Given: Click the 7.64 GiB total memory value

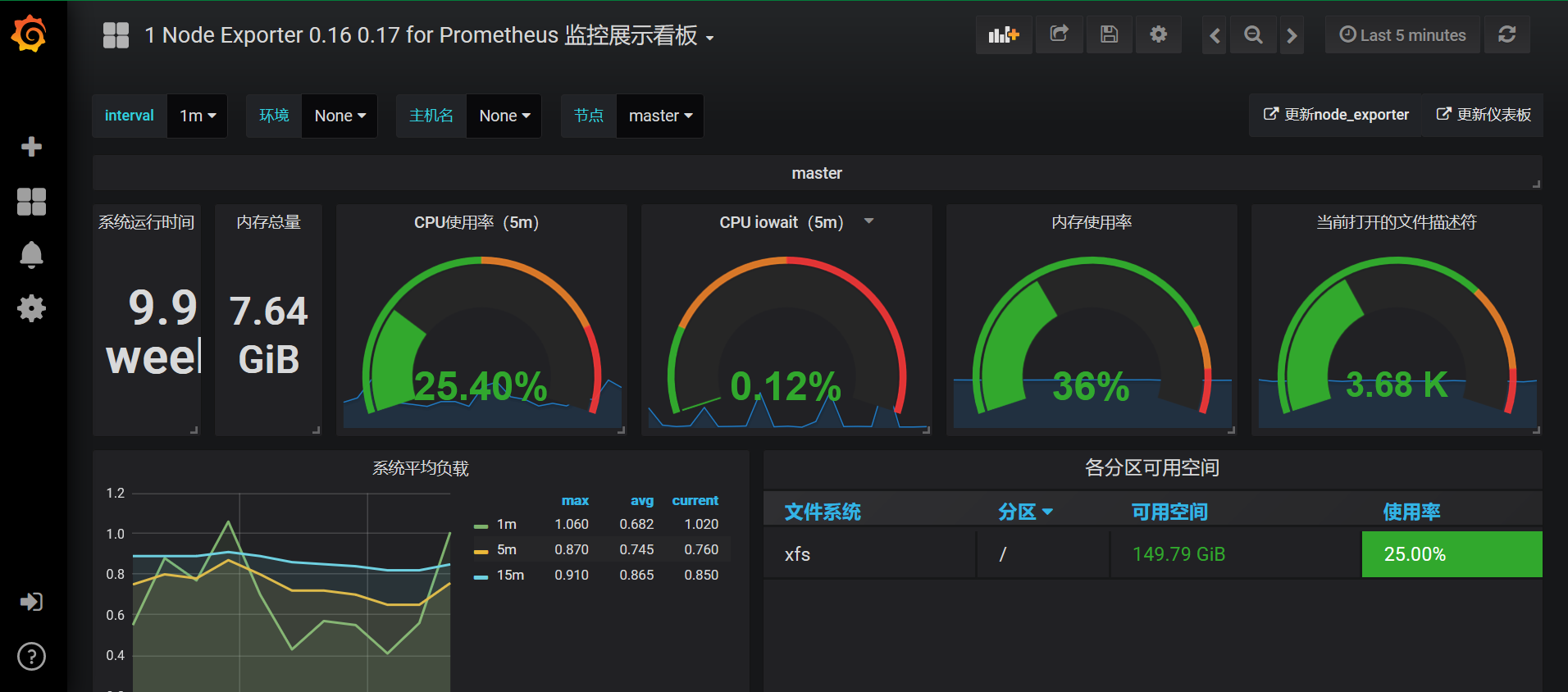Looking at the screenshot, I should [x=269, y=335].
